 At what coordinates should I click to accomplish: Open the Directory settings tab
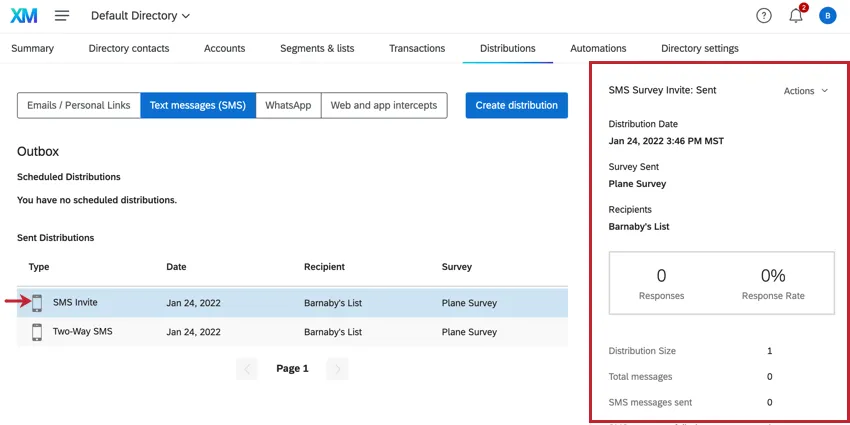(700, 48)
